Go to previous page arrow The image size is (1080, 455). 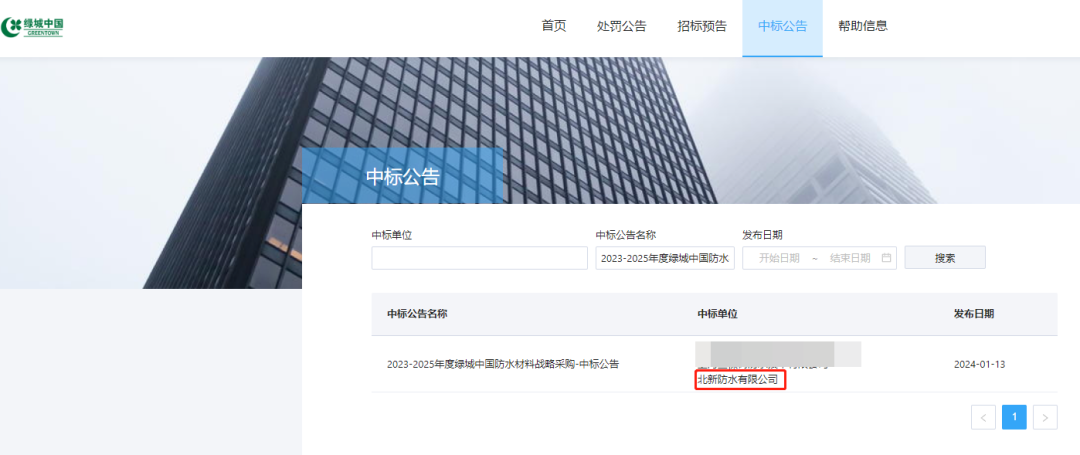[983, 417]
